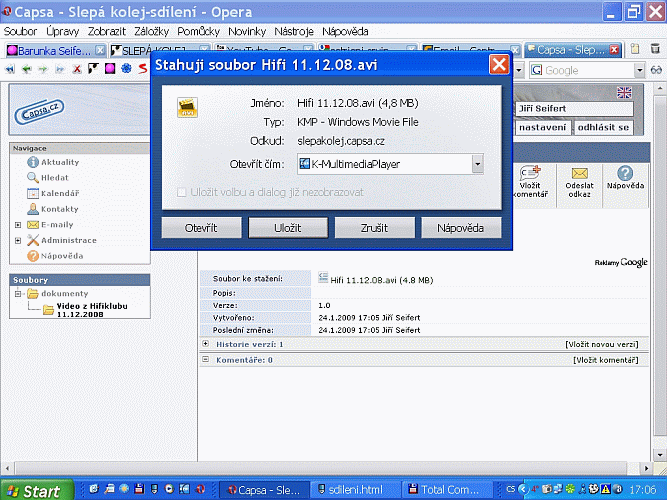This screenshot has height=500, width=667.
Task: Click the Aktuality info icon in navigation
Action: pyautogui.click(x=33, y=162)
